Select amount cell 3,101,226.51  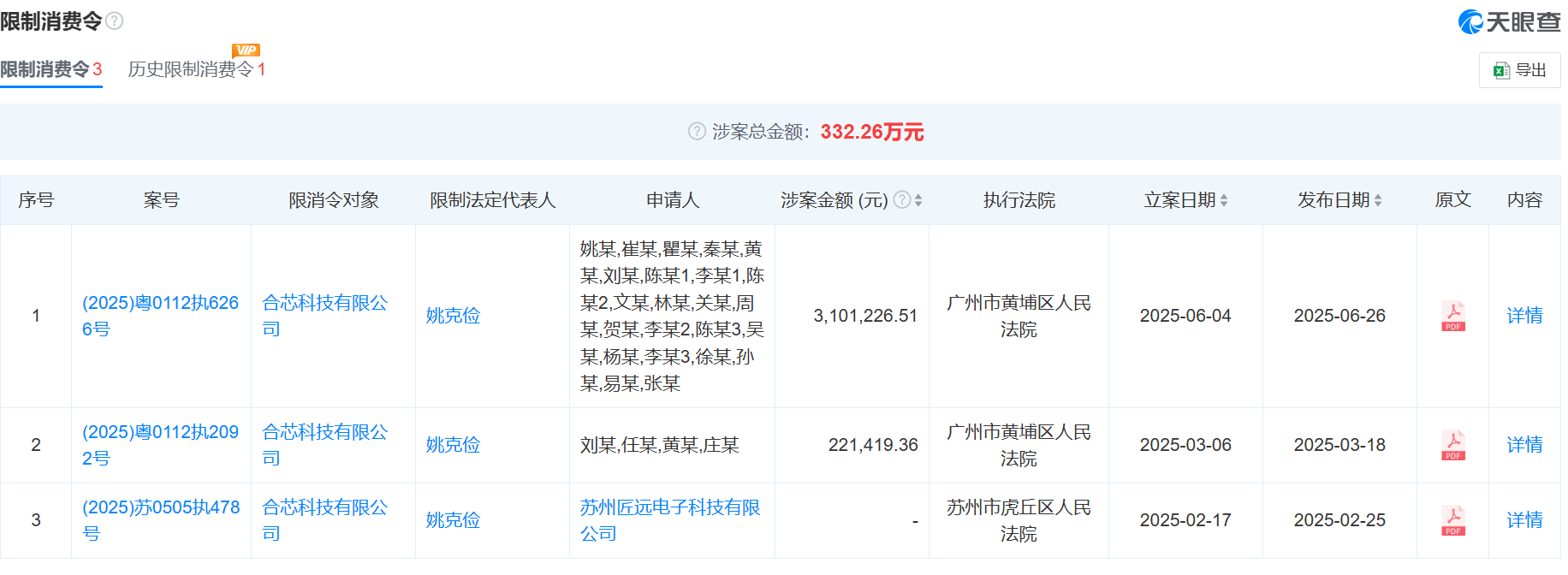pos(865,316)
